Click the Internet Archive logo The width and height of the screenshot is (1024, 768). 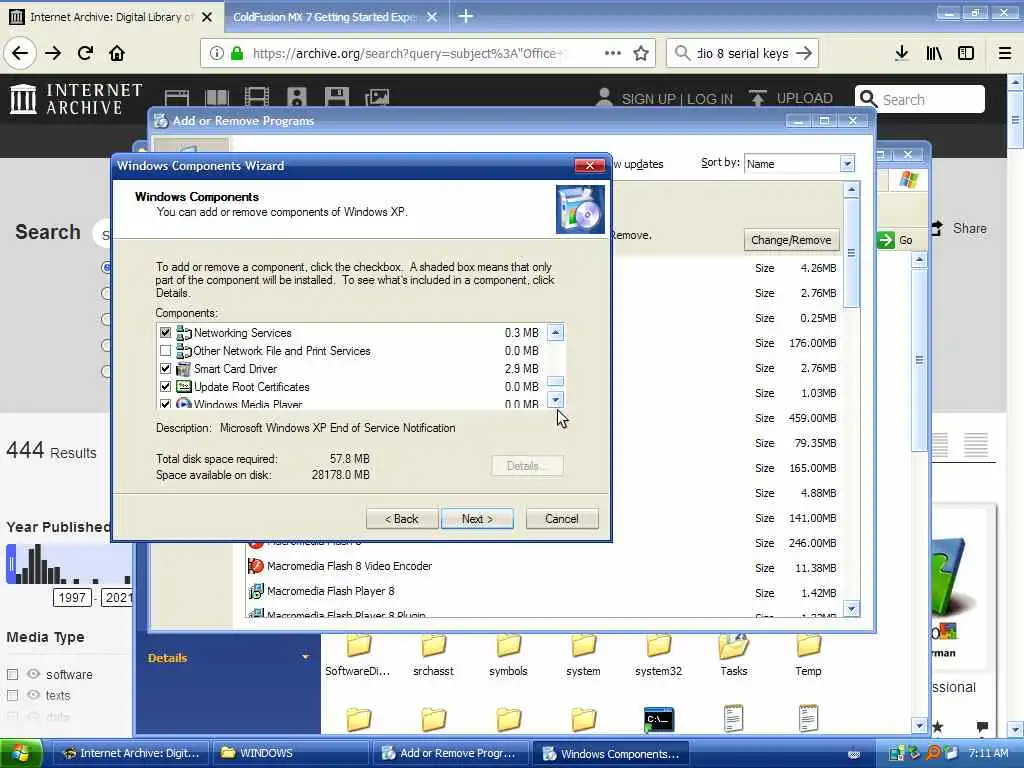click(76, 99)
